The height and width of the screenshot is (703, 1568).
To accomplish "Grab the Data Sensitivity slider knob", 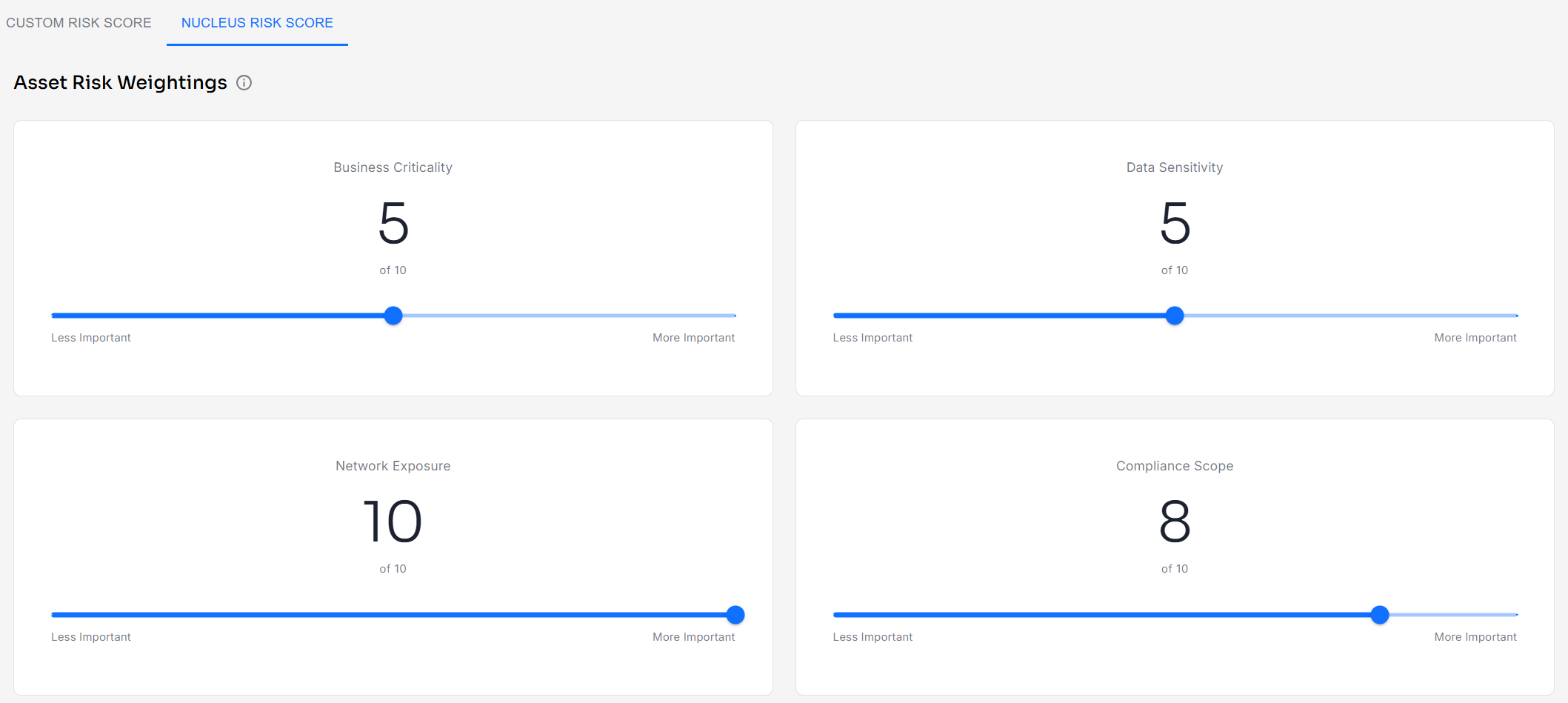I will coord(1175,316).
